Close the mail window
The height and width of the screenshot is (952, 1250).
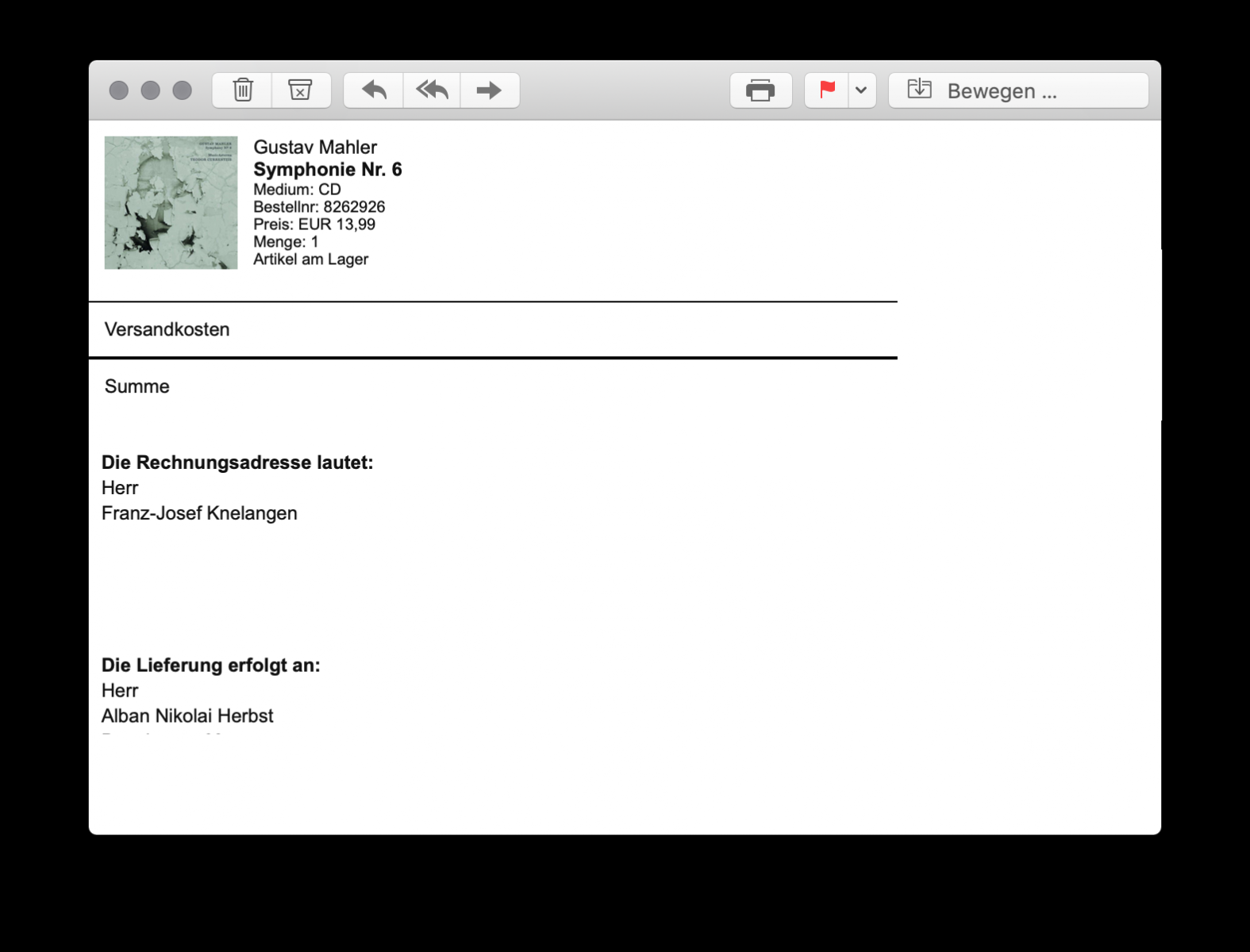coord(119,90)
